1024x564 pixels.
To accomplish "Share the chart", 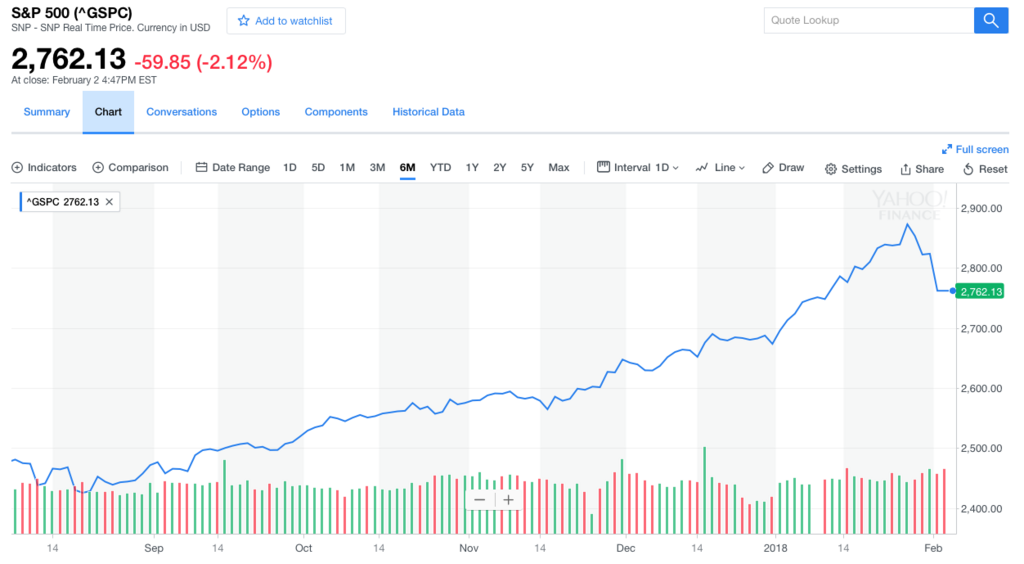I will tap(922, 169).
